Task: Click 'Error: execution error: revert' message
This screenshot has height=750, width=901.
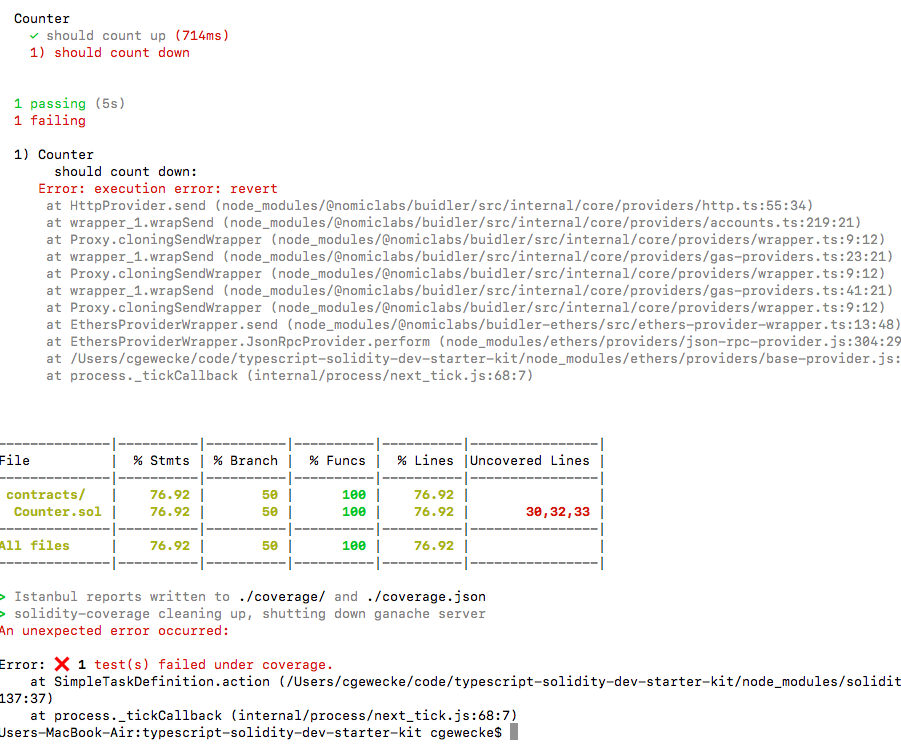Action: click(158, 189)
